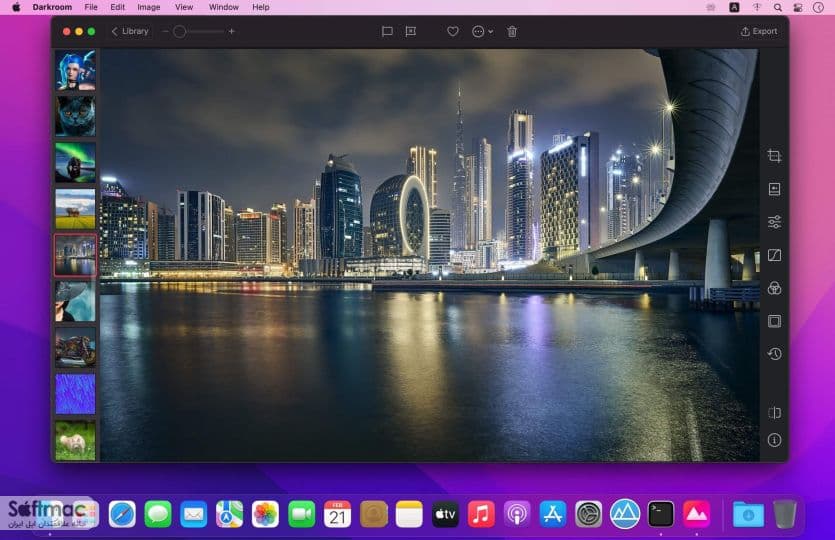Open System Preferences from the Dock

coord(588,514)
